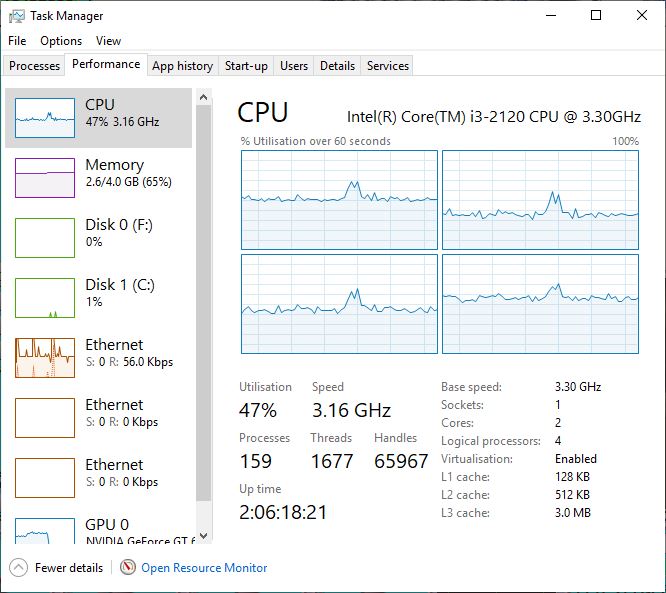Image resolution: width=666 pixels, height=593 pixels.
Task: Click the 1677 threads value
Action: pyautogui.click(x=332, y=461)
